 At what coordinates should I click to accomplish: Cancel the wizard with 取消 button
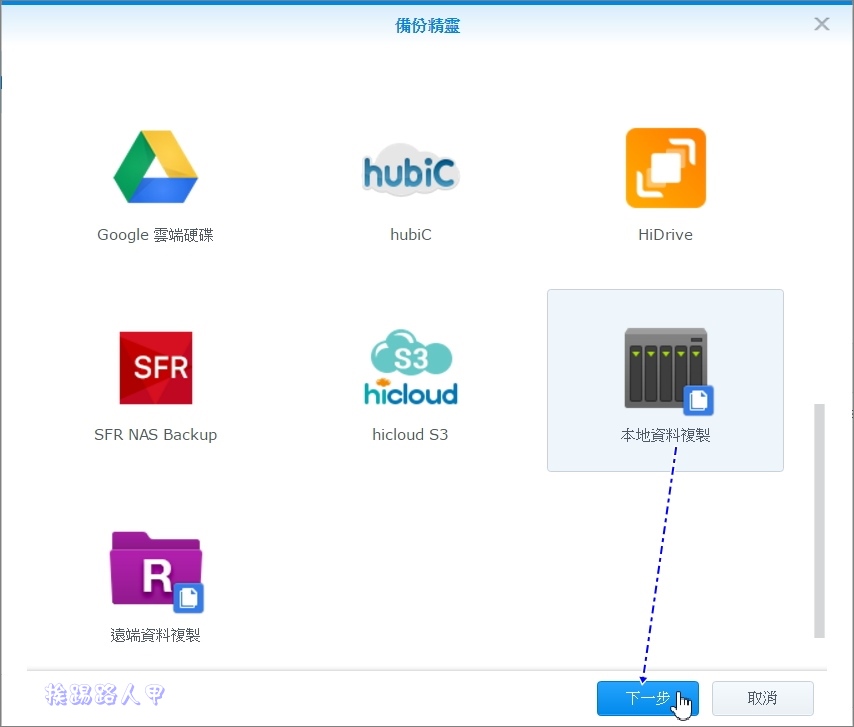coord(762,698)
